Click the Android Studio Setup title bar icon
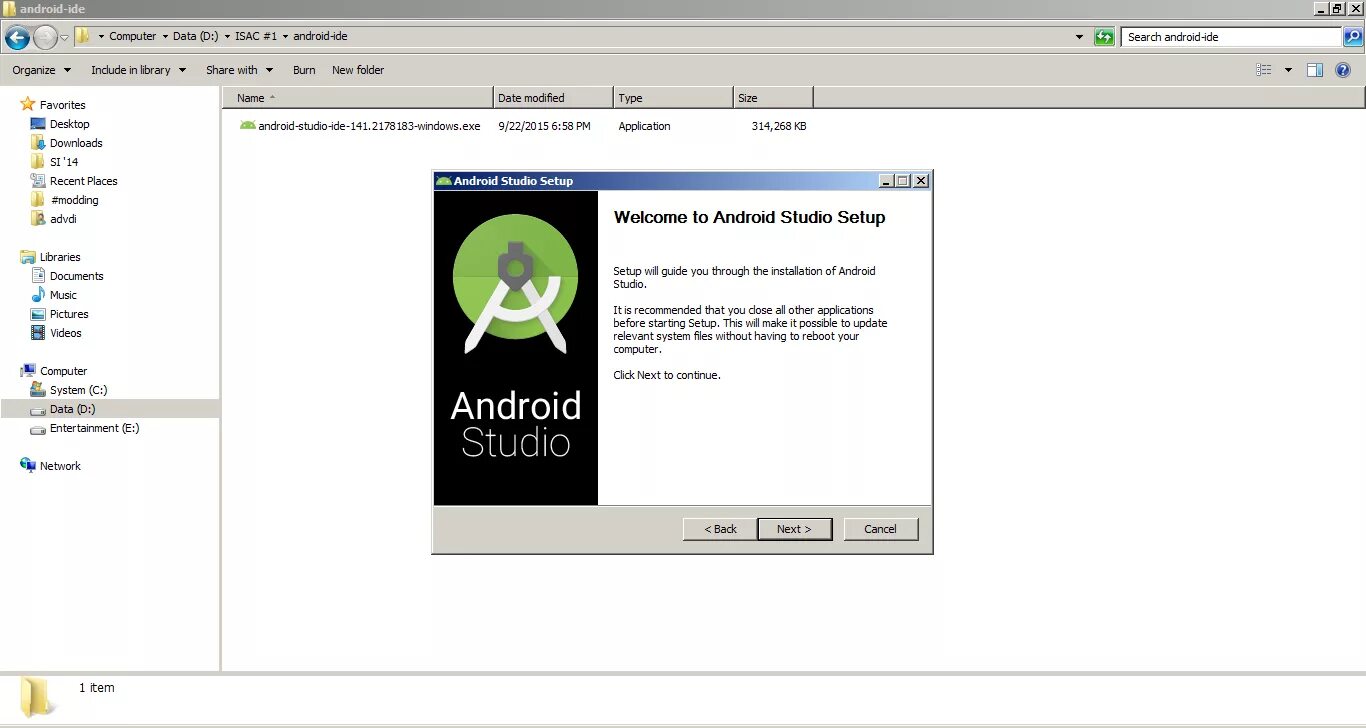 coord(443,181)
